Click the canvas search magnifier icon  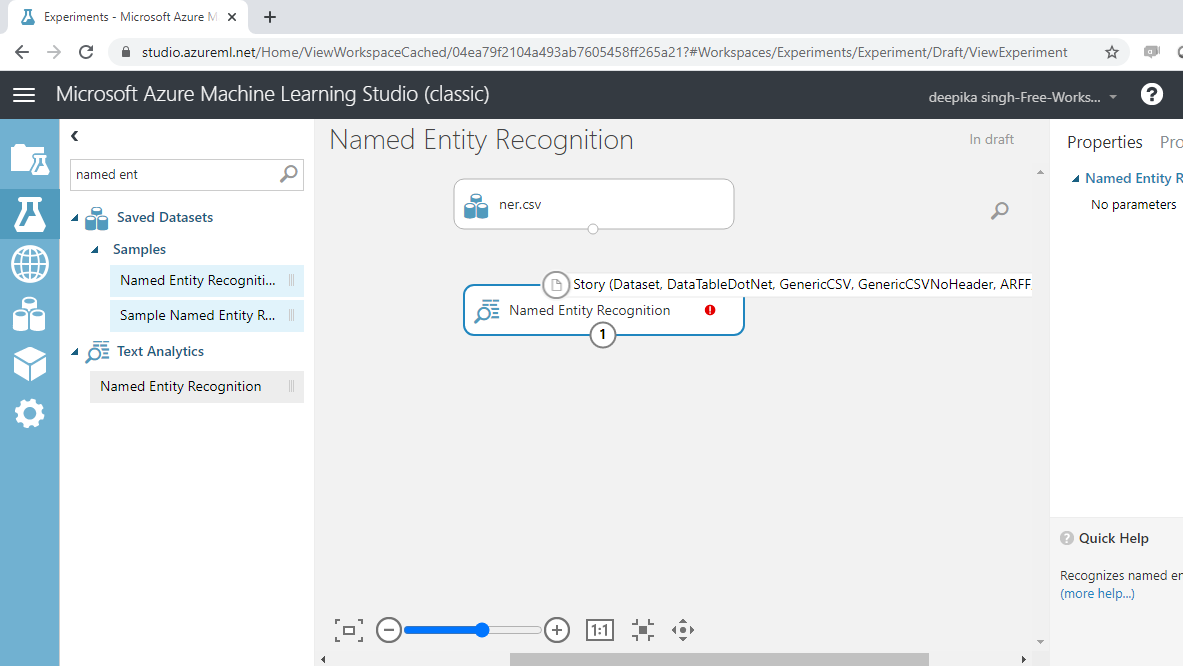(x=1000, y=210)
